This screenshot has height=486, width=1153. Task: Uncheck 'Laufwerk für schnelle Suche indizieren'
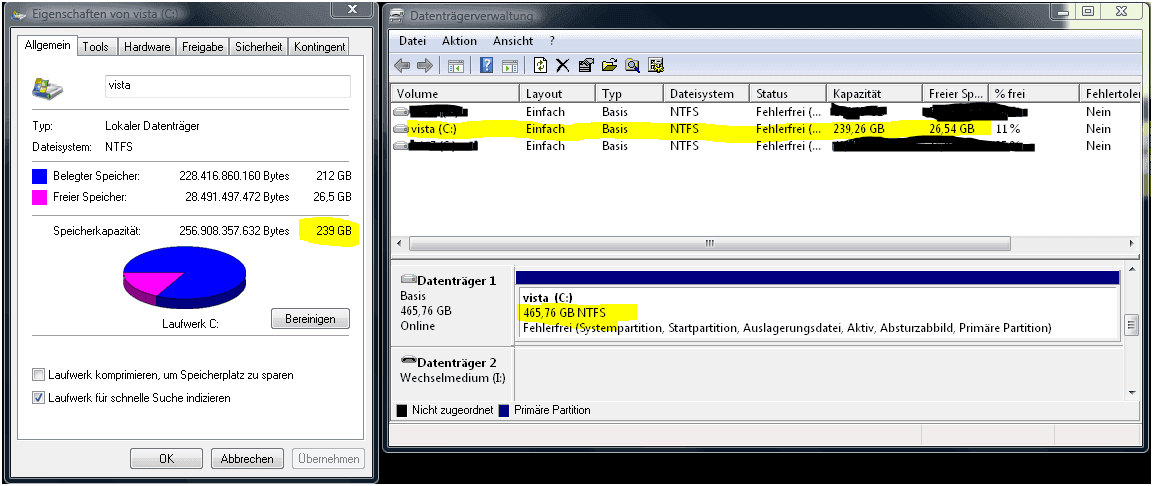[x=38, y=398]
